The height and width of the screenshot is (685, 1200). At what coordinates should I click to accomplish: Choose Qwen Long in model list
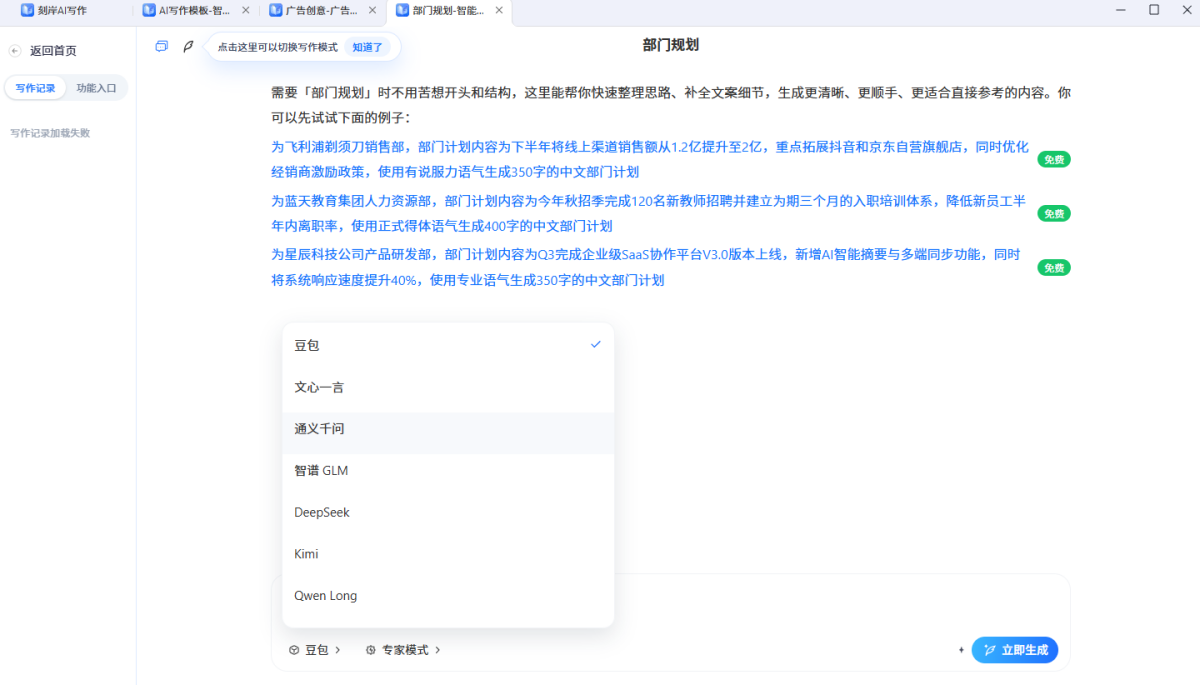(x=448, y=596)
